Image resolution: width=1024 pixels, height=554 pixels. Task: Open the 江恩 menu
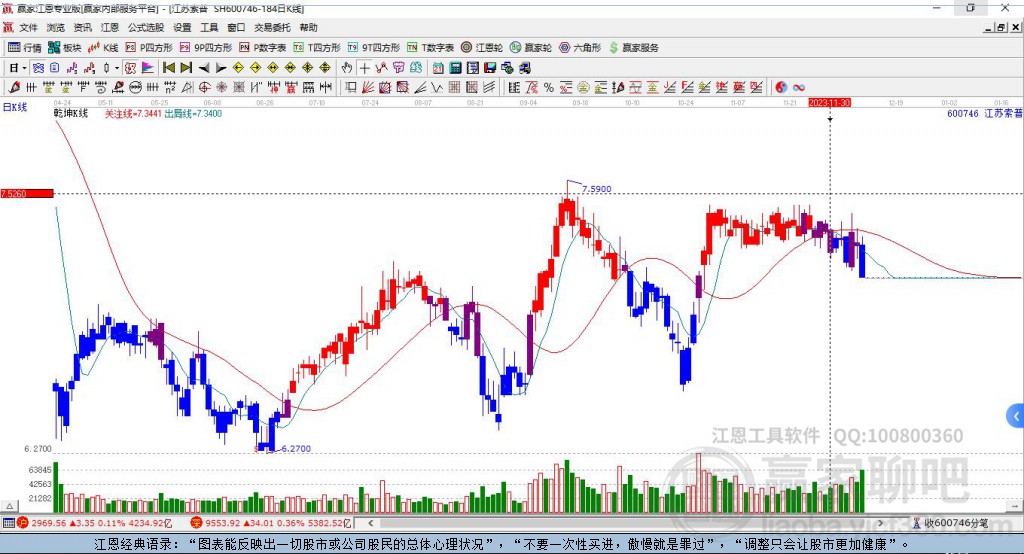(110, 27)
